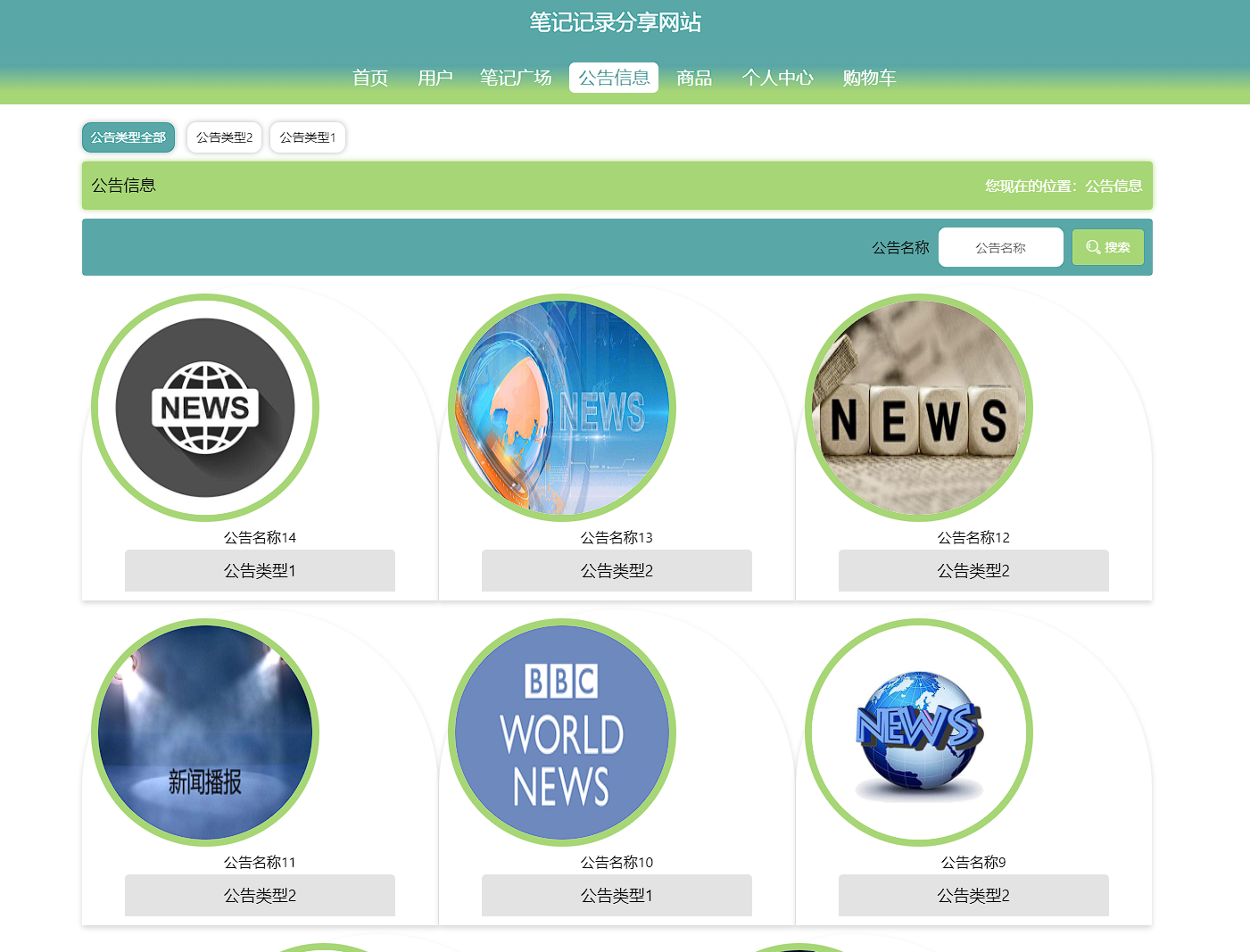1250x952 pixels.
Task: Click the 搜索 button
Action: point(1108,247)
